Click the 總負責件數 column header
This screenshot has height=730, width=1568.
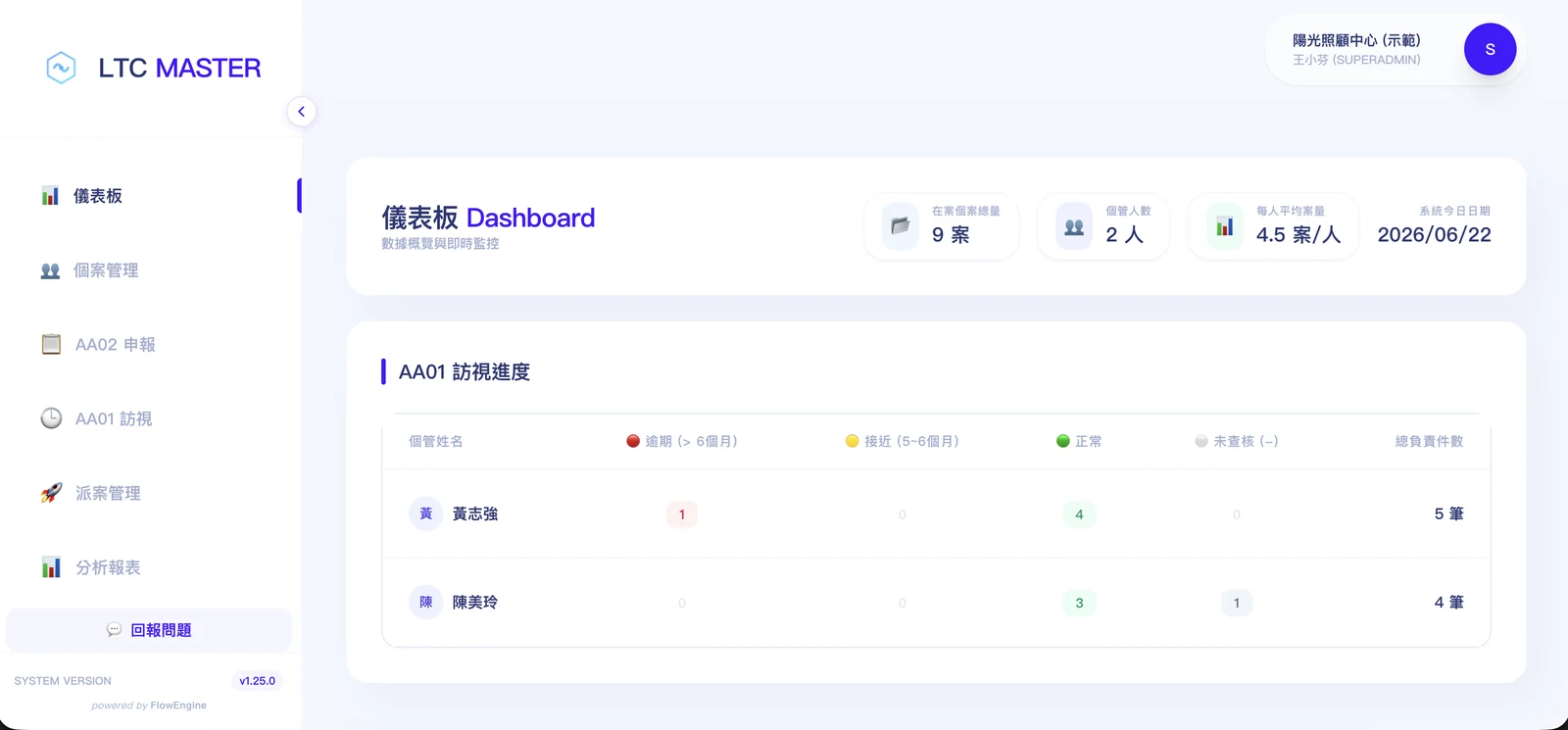coord(1429,442)
